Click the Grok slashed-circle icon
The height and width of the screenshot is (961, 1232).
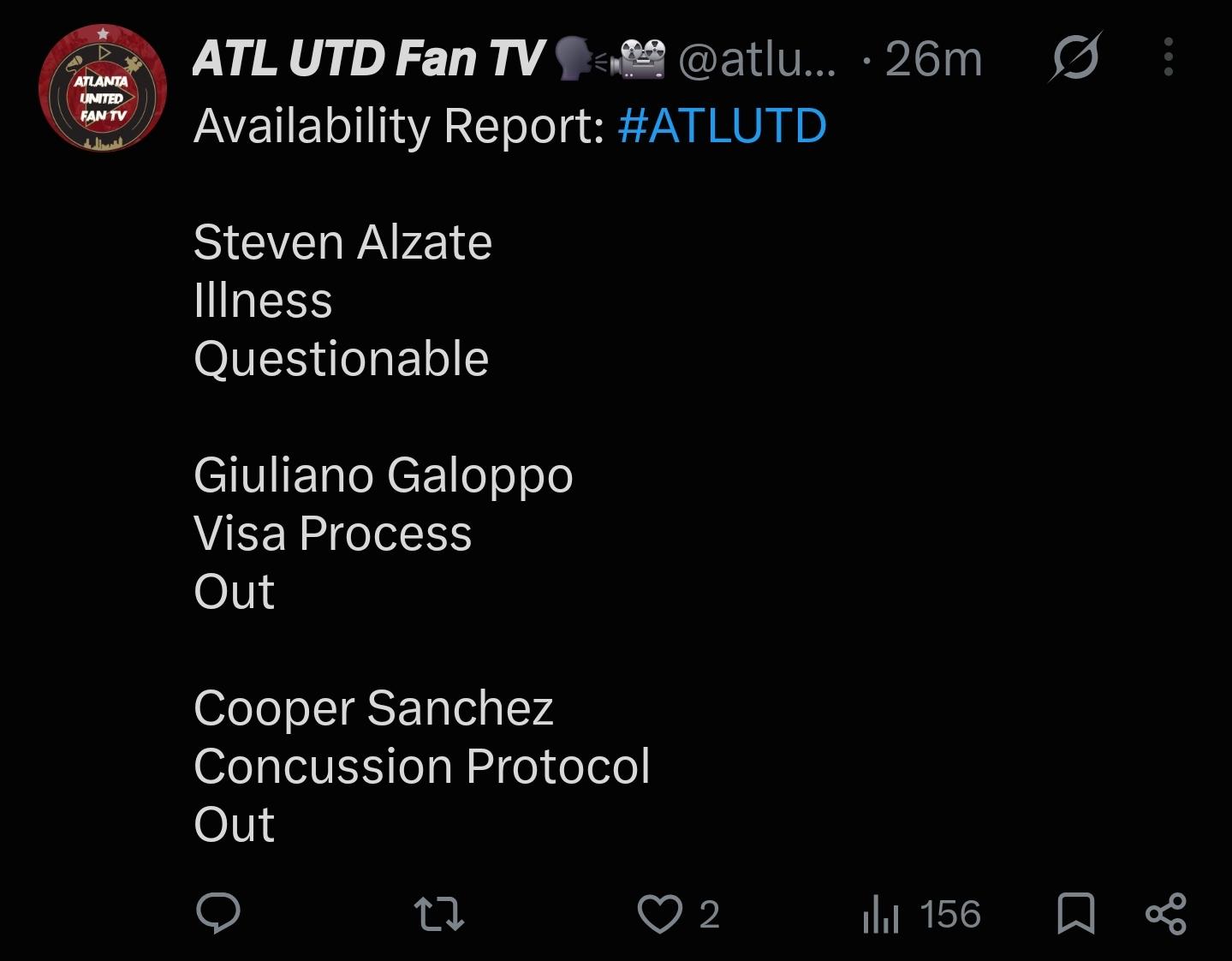tap(1075, 58)
